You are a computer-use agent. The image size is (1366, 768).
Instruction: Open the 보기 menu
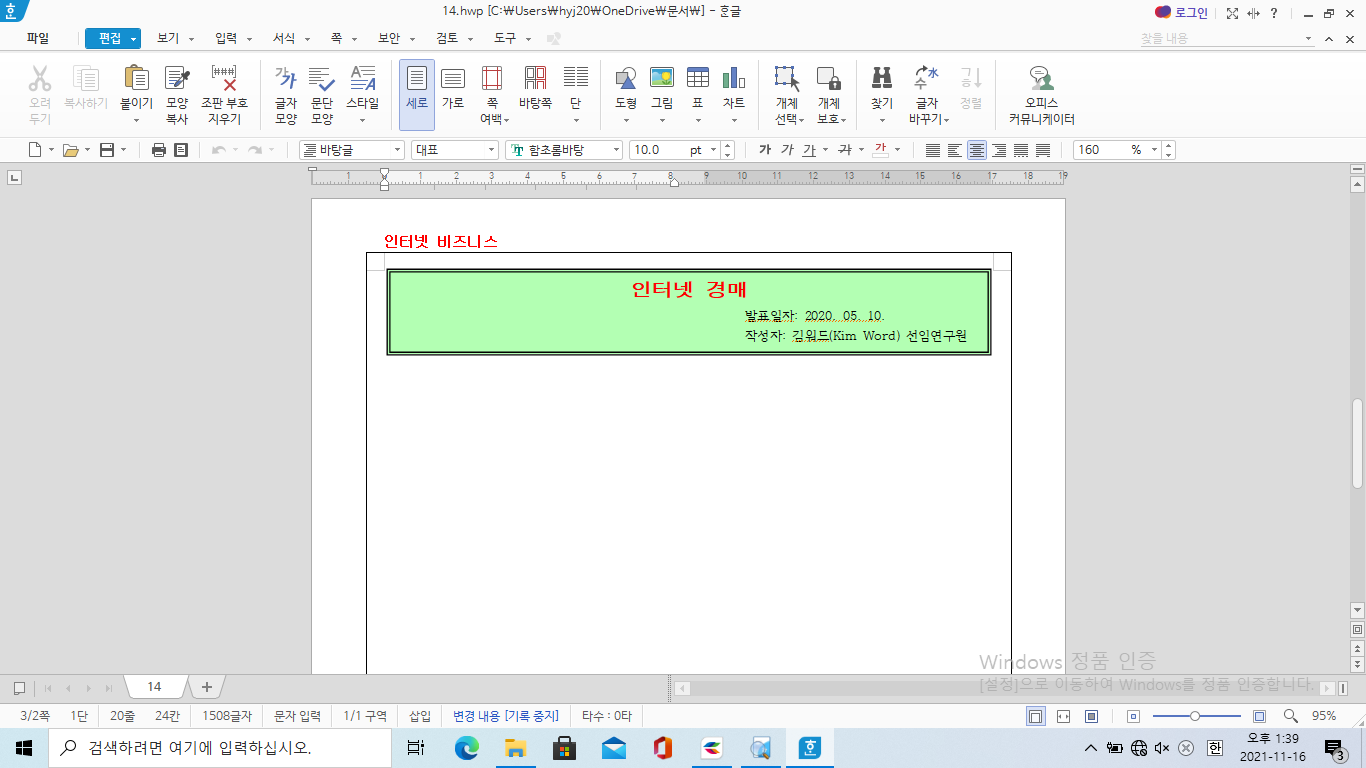tap(168, 38)
